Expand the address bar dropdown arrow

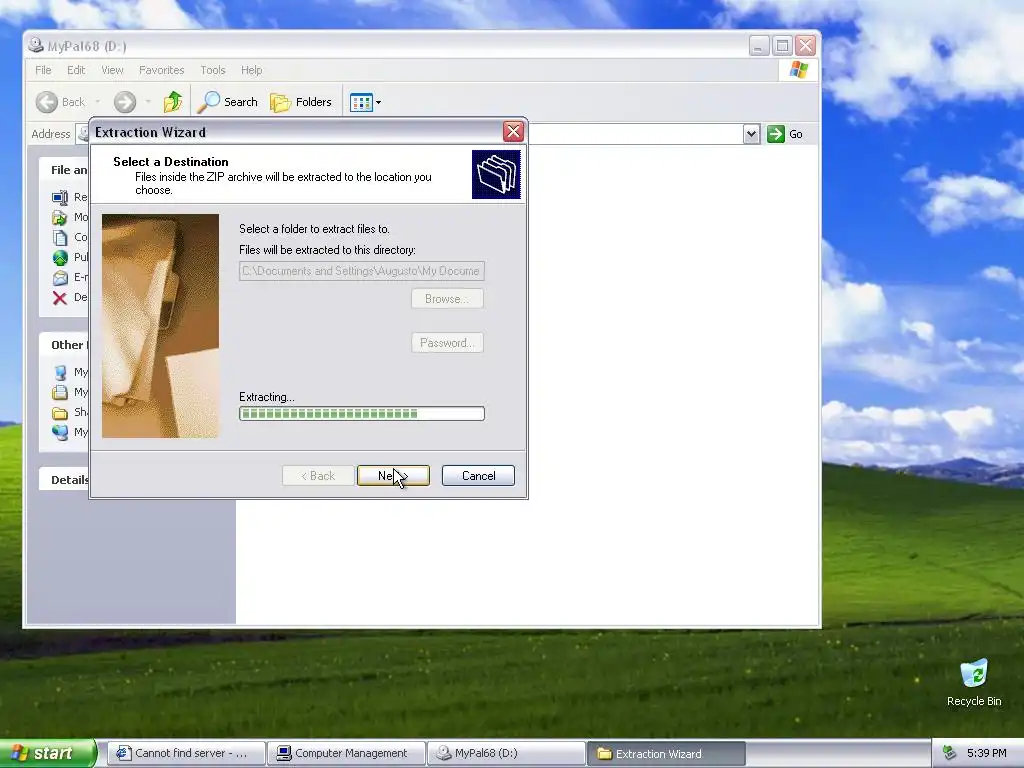(x=751, y=134)
